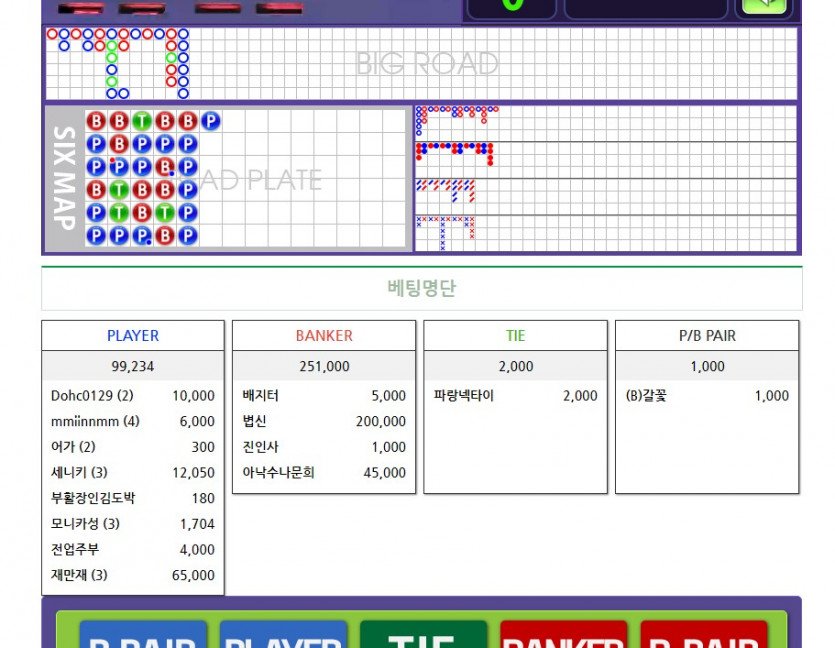Open the small road grid with X marks
This screenshot has width=835, height=648.
606,233
